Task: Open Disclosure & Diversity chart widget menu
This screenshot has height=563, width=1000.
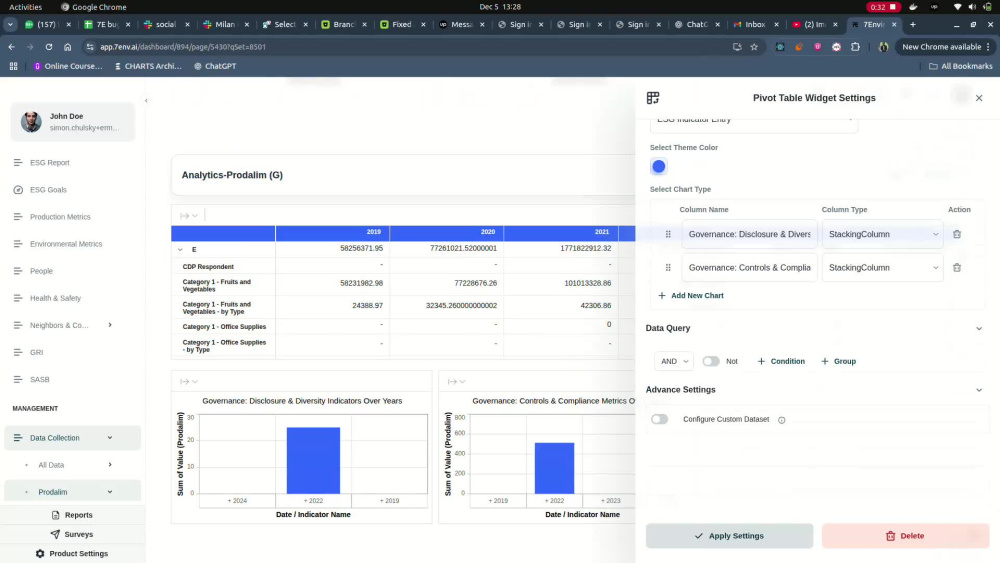Action: (189, 381)
